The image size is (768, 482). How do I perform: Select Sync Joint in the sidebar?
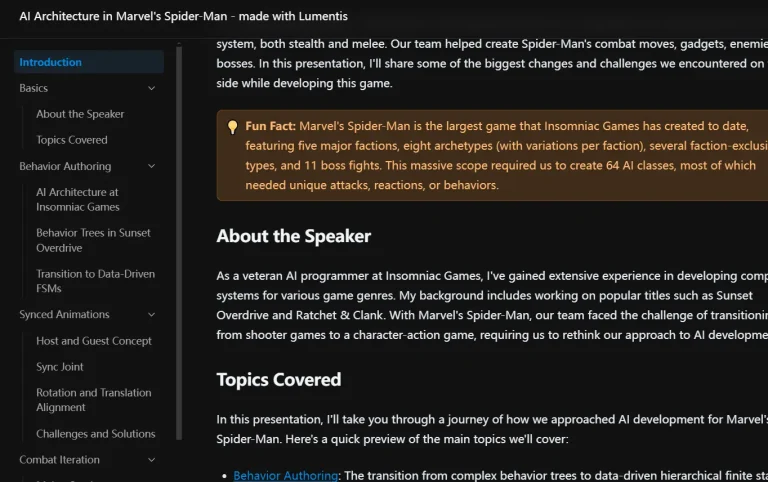pos(60,367)
